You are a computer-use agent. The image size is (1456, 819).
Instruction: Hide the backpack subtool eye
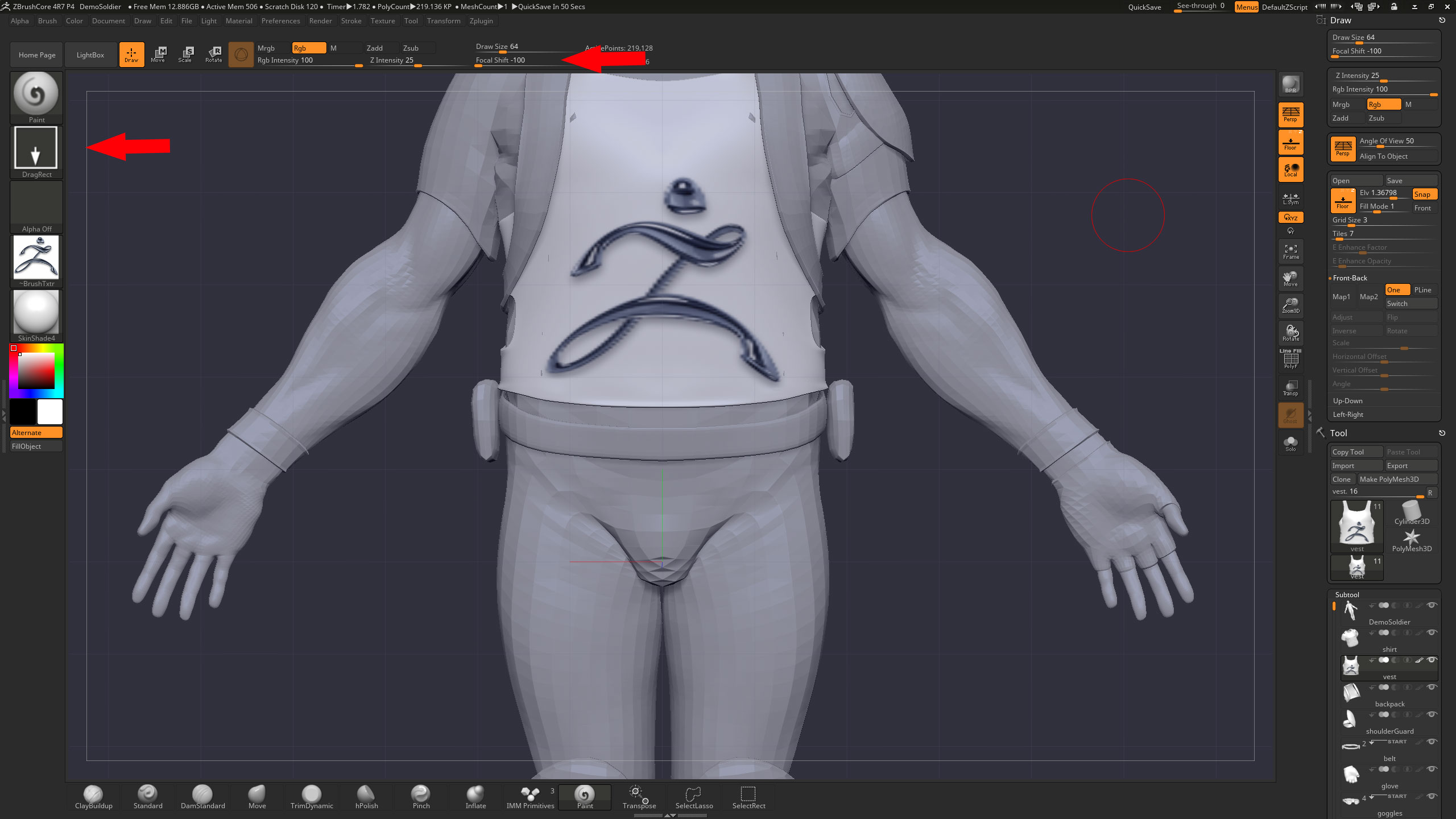click(x=1432, y=687)
